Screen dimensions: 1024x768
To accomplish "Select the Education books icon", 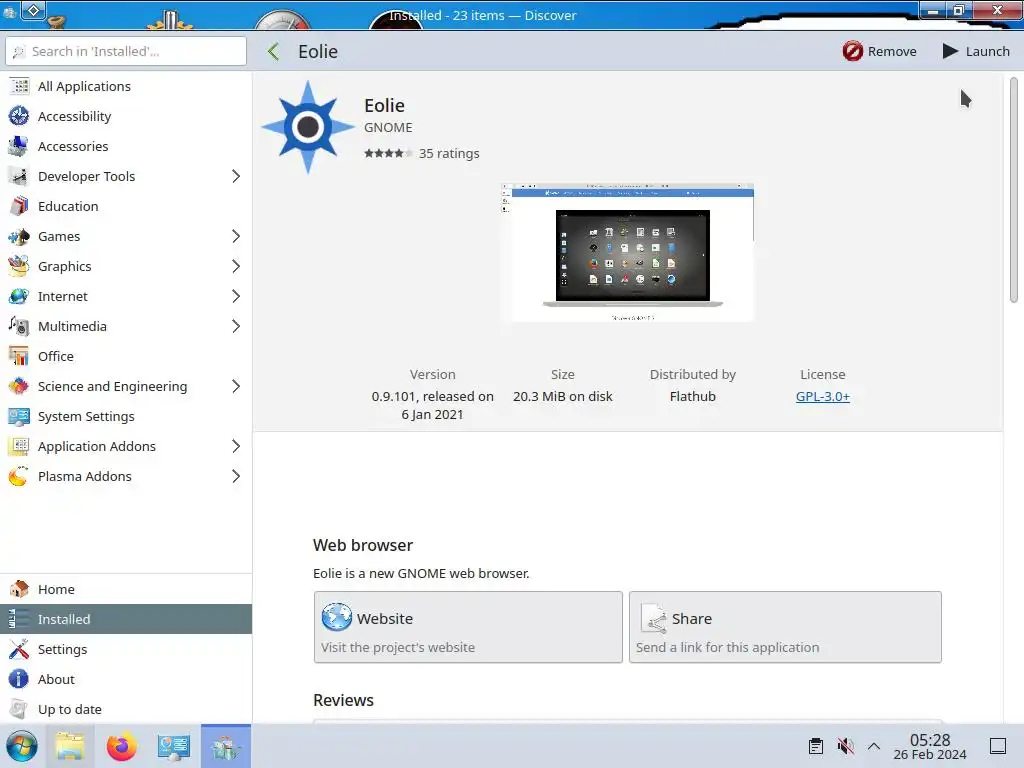I will click(19, 206).
